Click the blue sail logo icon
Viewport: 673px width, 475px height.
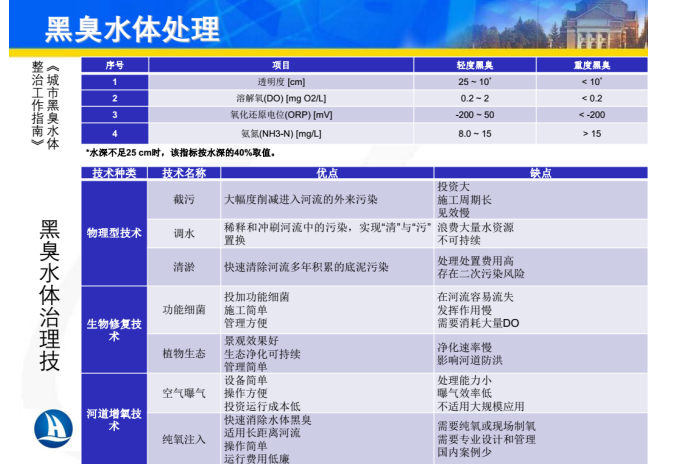tap(52, 430)
